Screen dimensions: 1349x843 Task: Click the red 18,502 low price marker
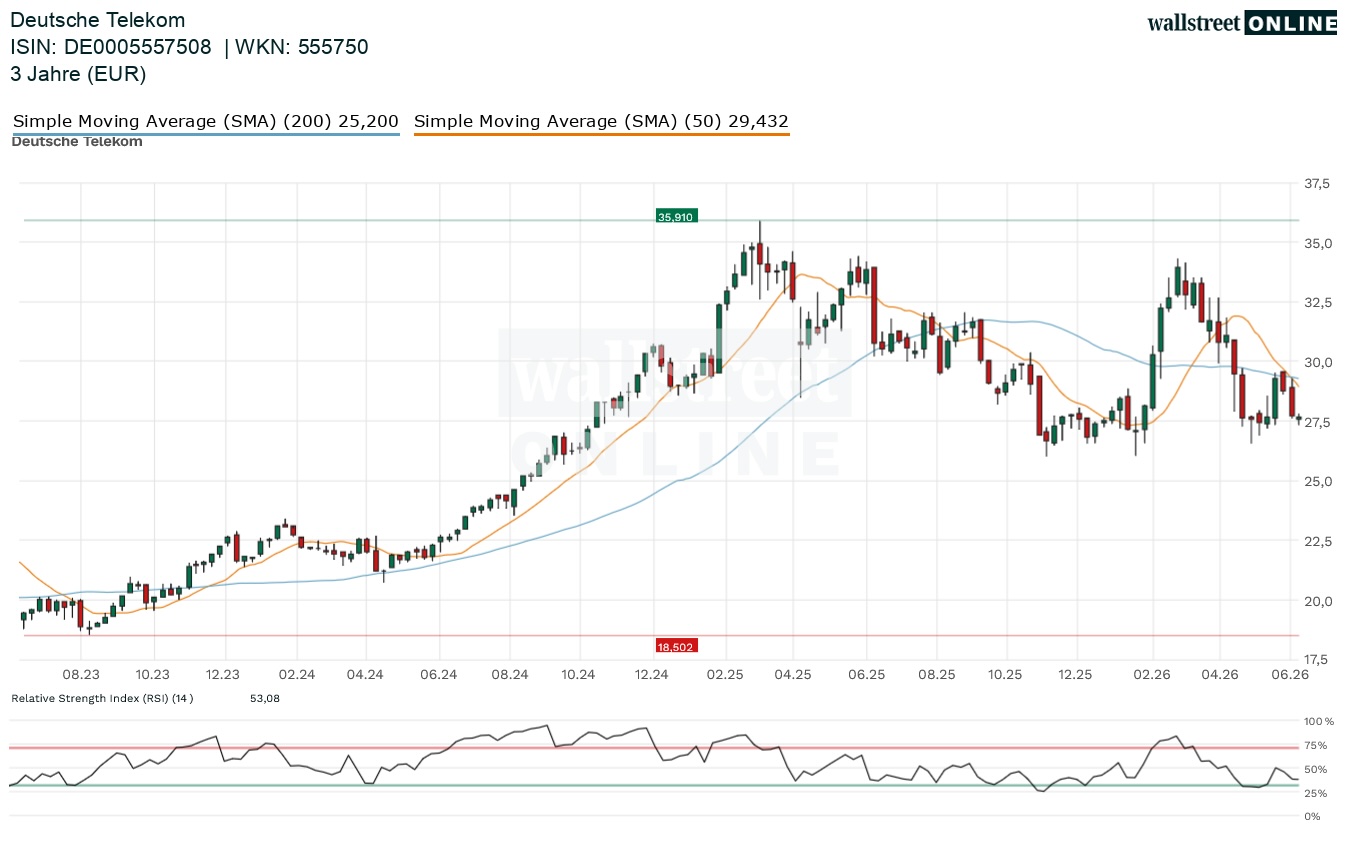pyautogui.click(x=677, y=647)
